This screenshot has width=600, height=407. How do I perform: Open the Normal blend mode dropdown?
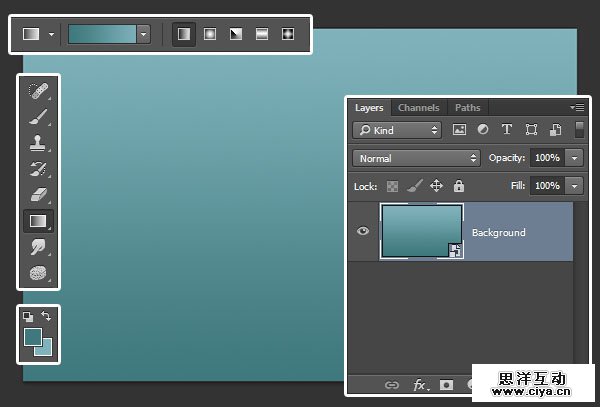click(x=417, y=158)
